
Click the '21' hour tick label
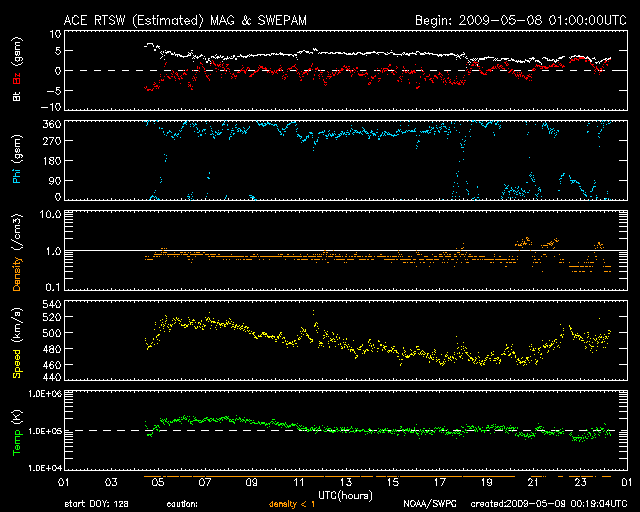(533, 482)
